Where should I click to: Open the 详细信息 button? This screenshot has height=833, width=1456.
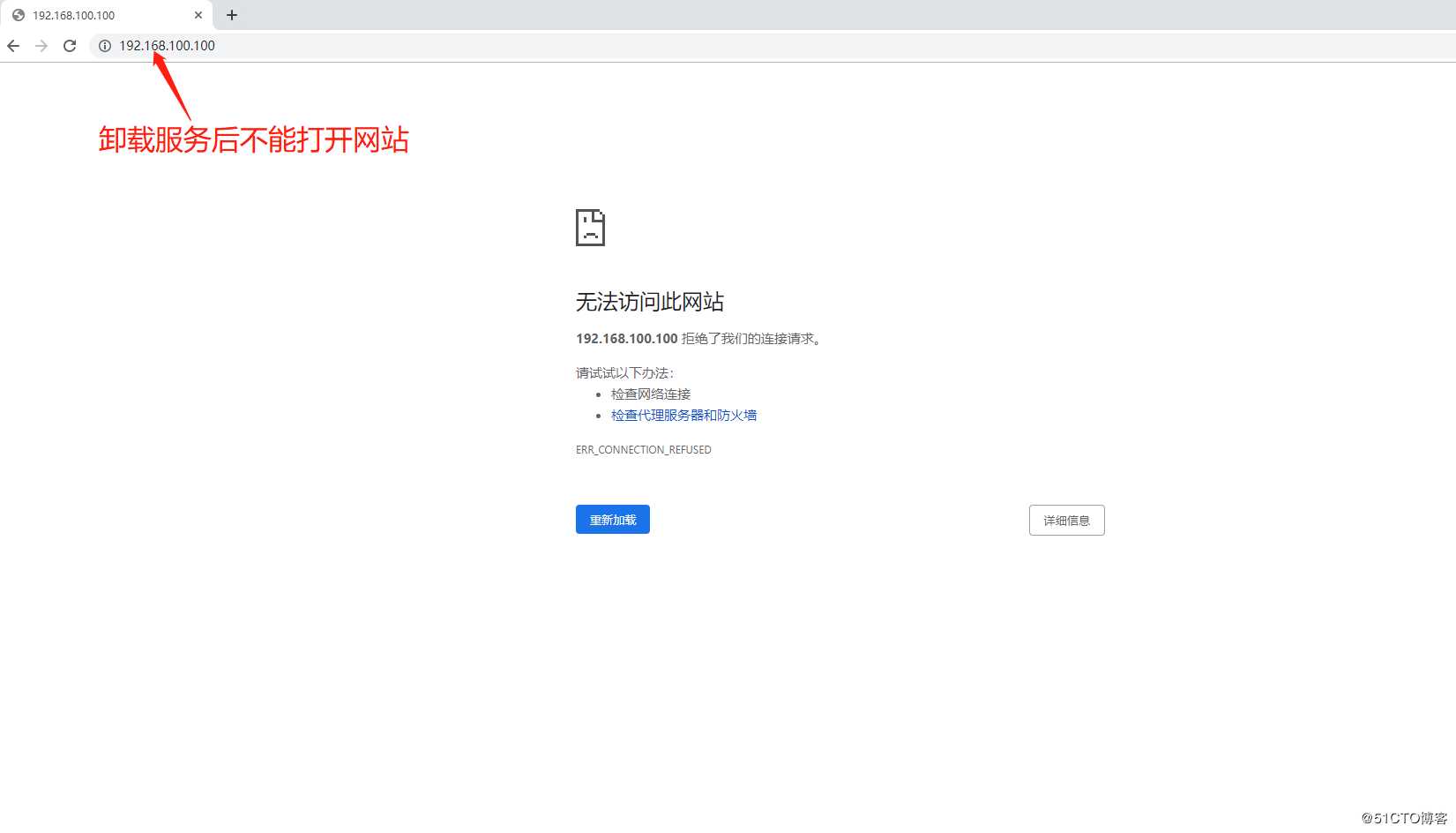point(1067,521)
